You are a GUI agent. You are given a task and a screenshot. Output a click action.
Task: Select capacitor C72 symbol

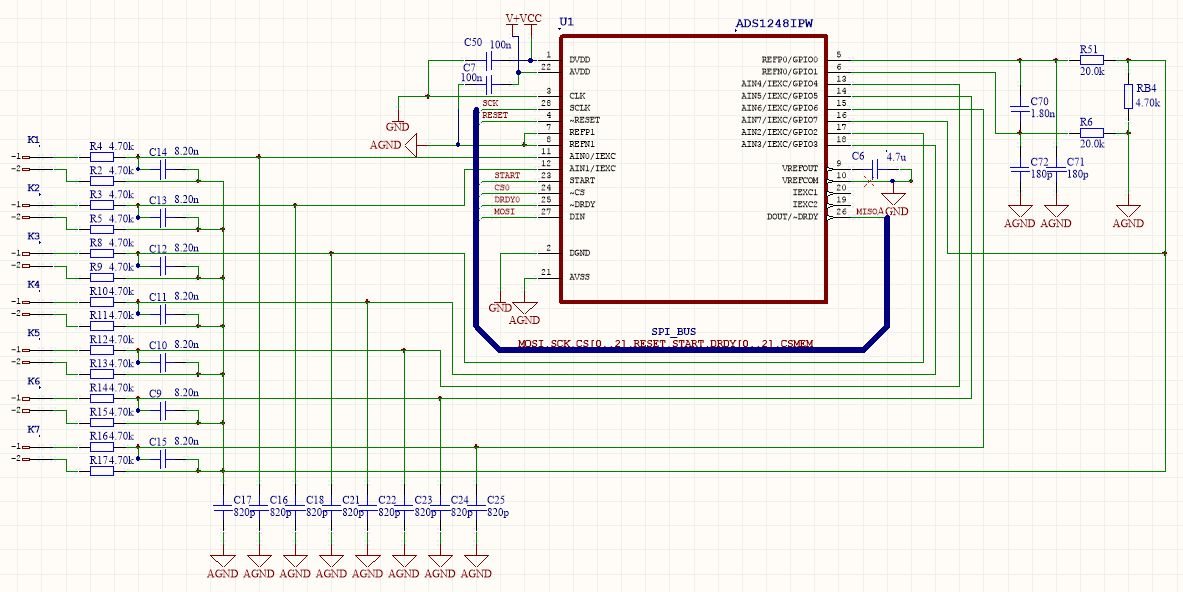[x=1019, y=169]
